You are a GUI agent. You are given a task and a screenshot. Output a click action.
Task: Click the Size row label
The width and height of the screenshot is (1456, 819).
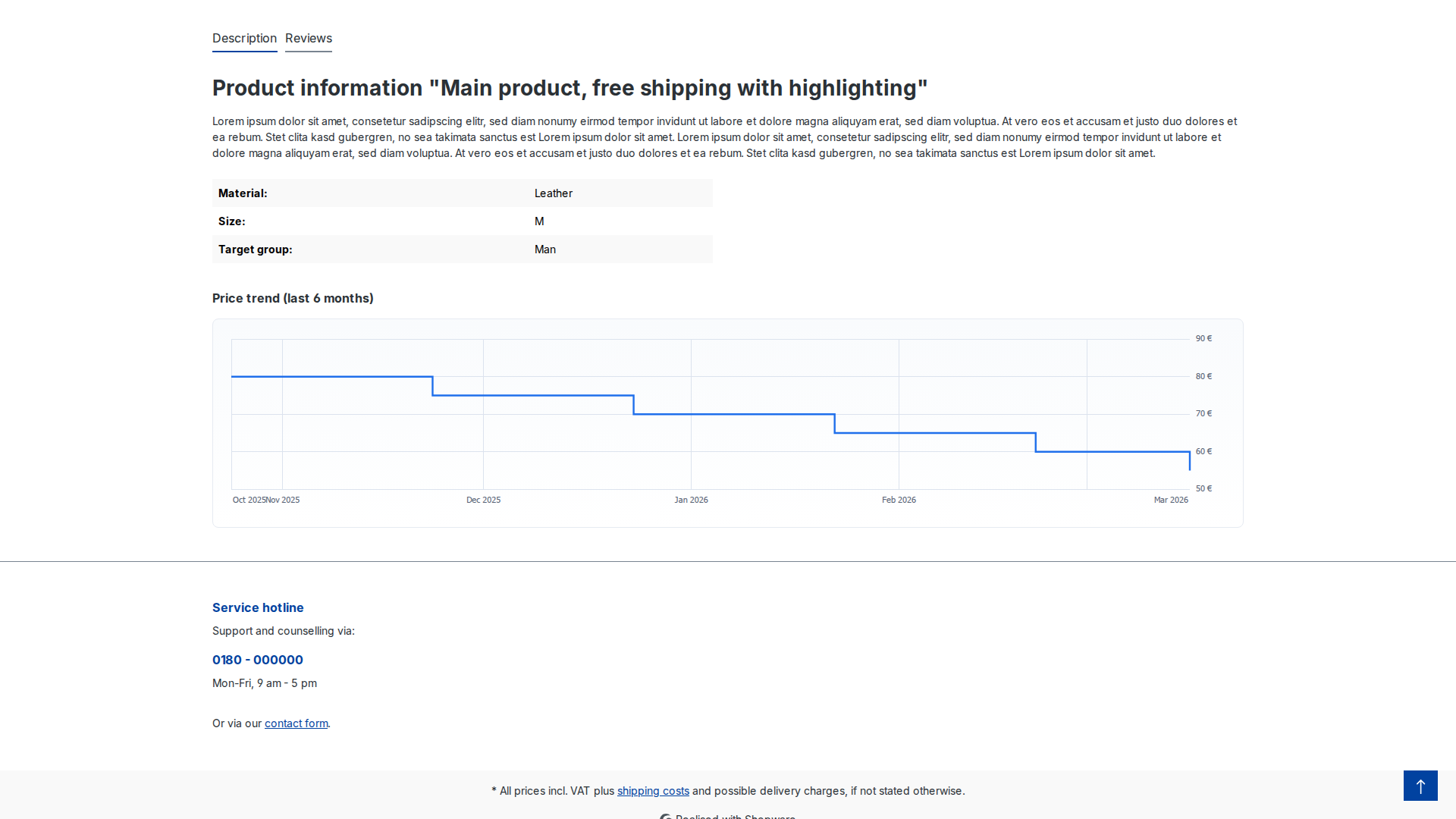click(231, 221)
